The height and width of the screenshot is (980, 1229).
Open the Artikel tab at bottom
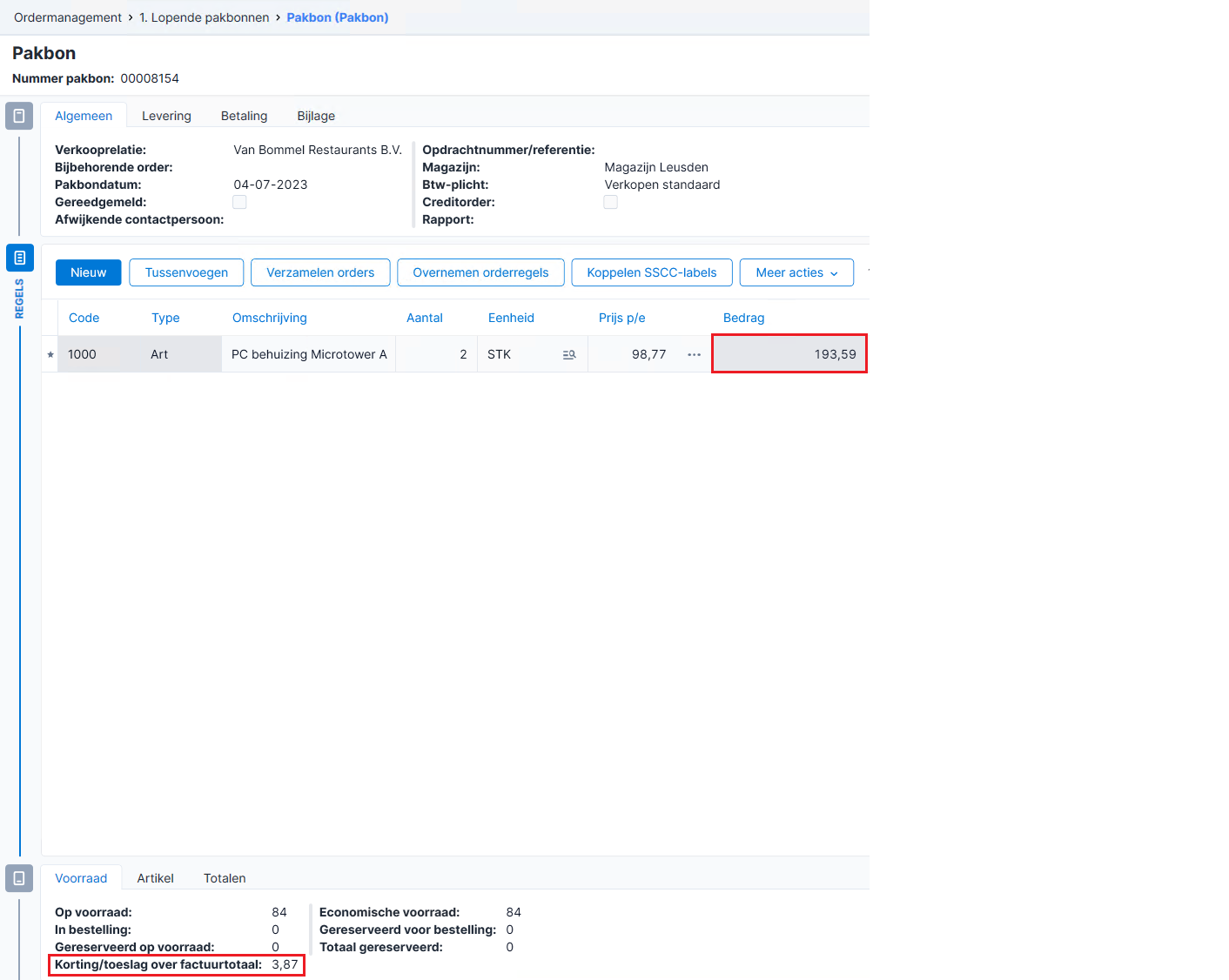pos(156,878)
